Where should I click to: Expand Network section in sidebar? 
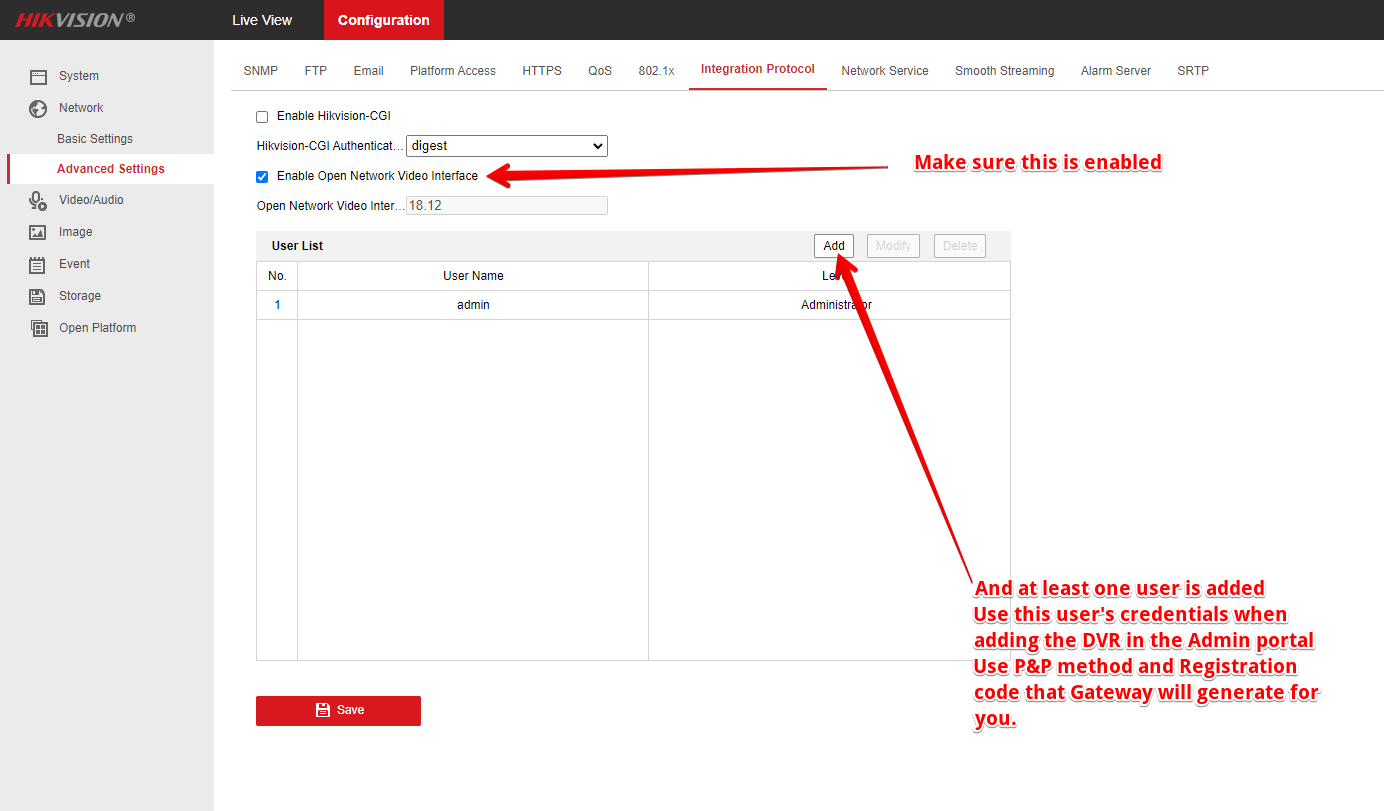click(81, 108)
